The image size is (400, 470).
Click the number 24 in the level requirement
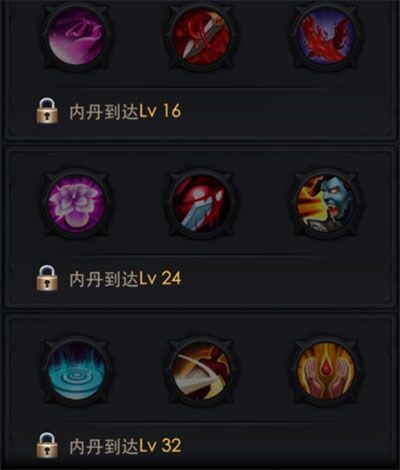171,279
